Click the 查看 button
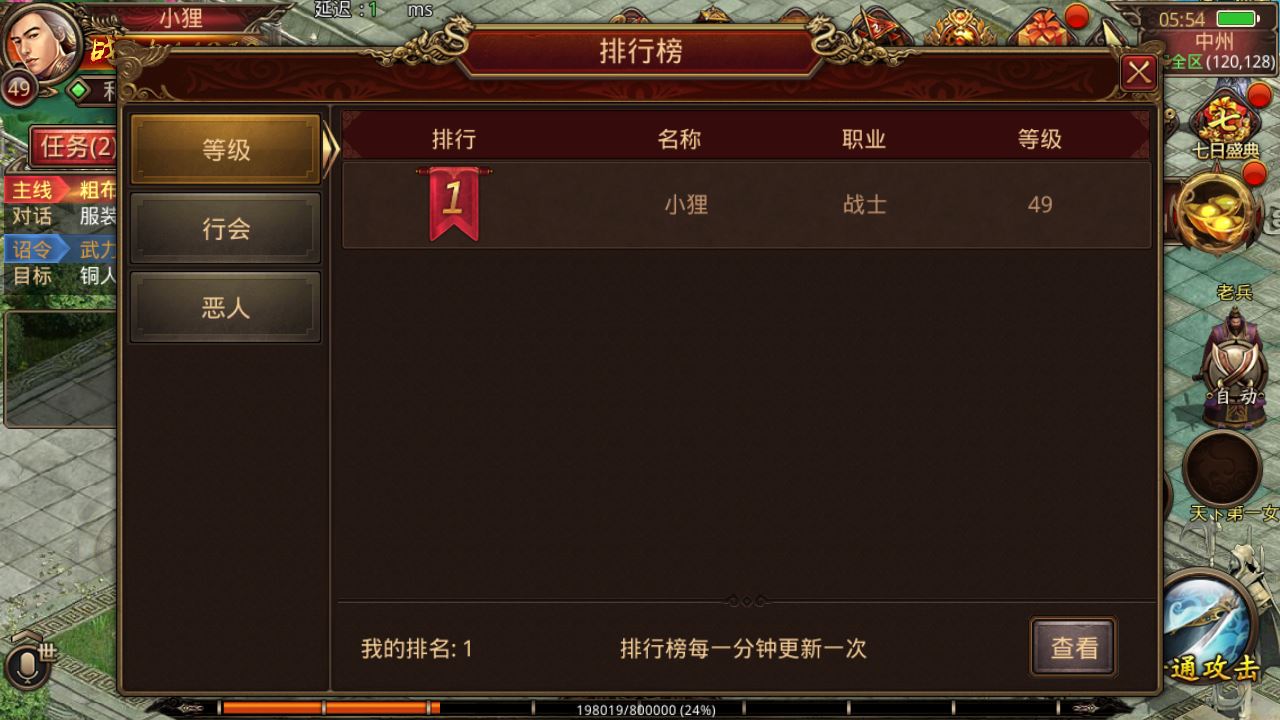1280x720 pixels. 1074,648
